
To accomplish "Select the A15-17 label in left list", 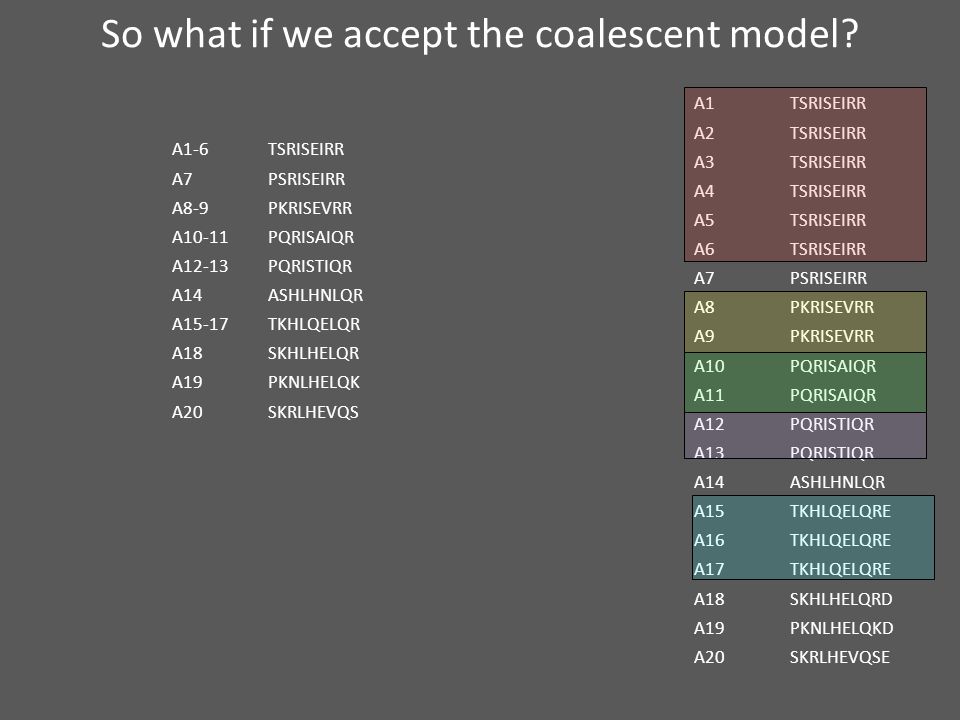I will [200, 324].
